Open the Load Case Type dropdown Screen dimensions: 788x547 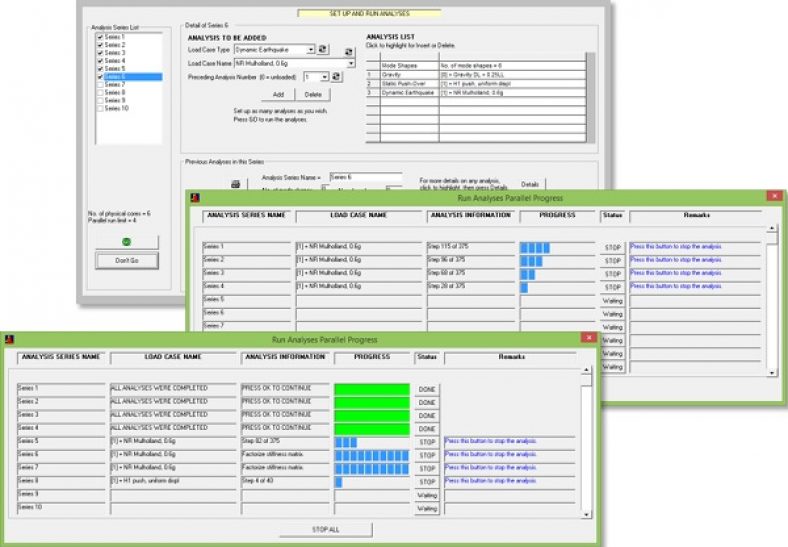coord(311,49)
